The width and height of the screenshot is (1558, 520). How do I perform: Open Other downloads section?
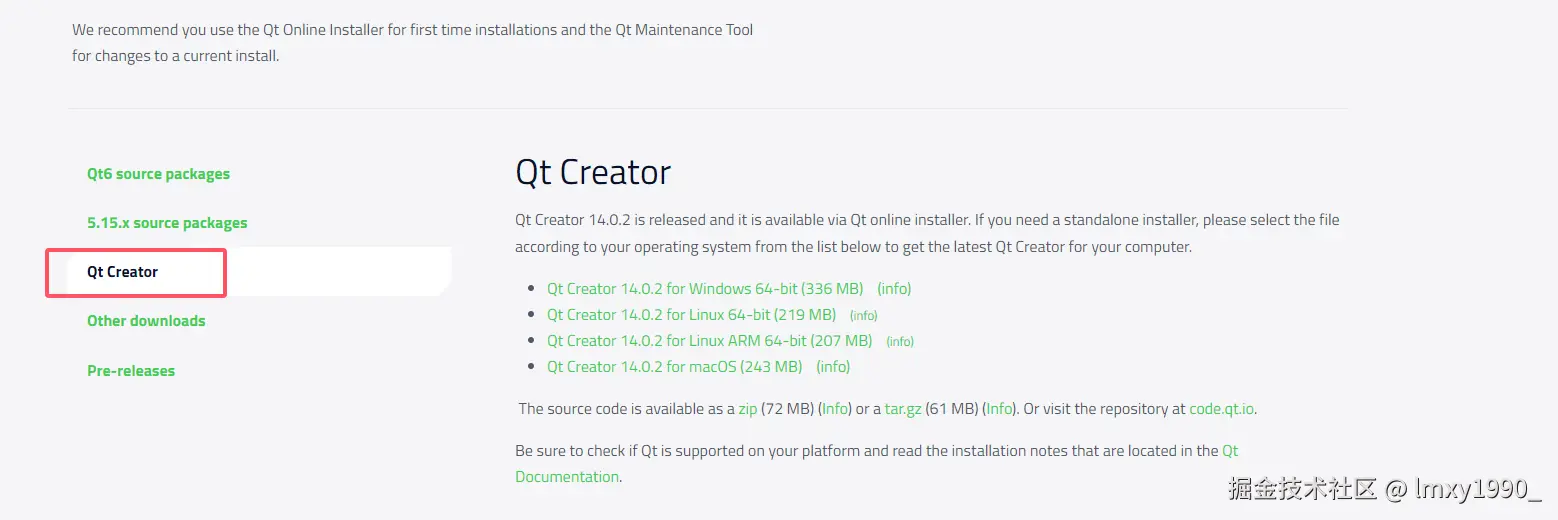click(146, 321)
